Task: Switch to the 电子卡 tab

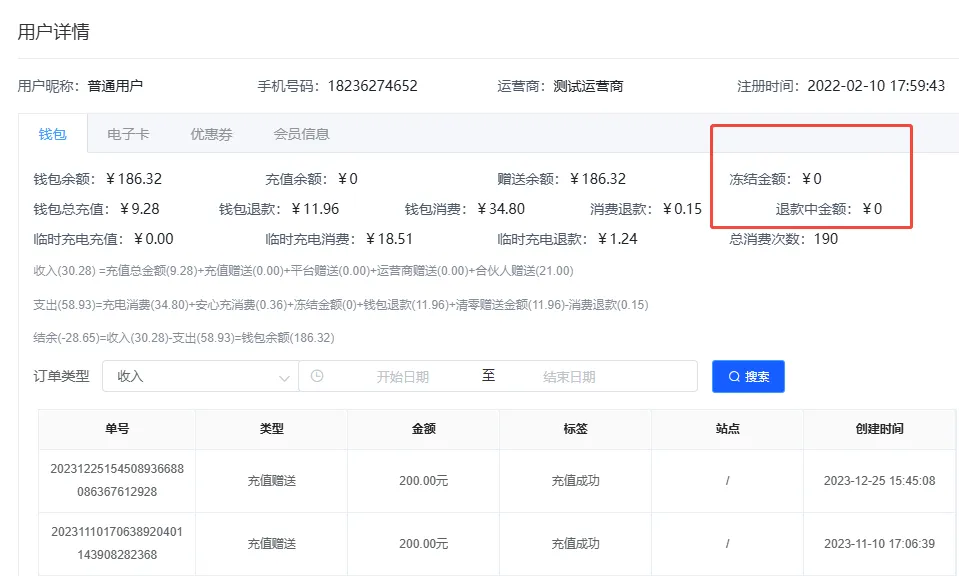Action: (x=129, y=133)
